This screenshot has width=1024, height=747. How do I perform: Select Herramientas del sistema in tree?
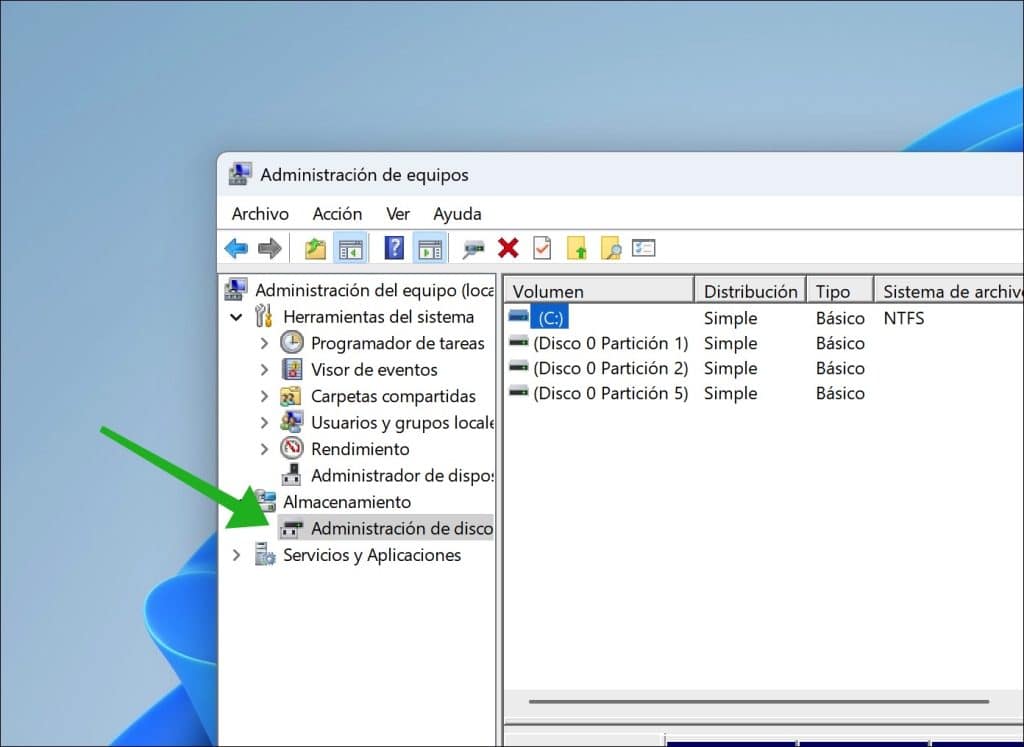pyautogui.click(x=379, y=317)
